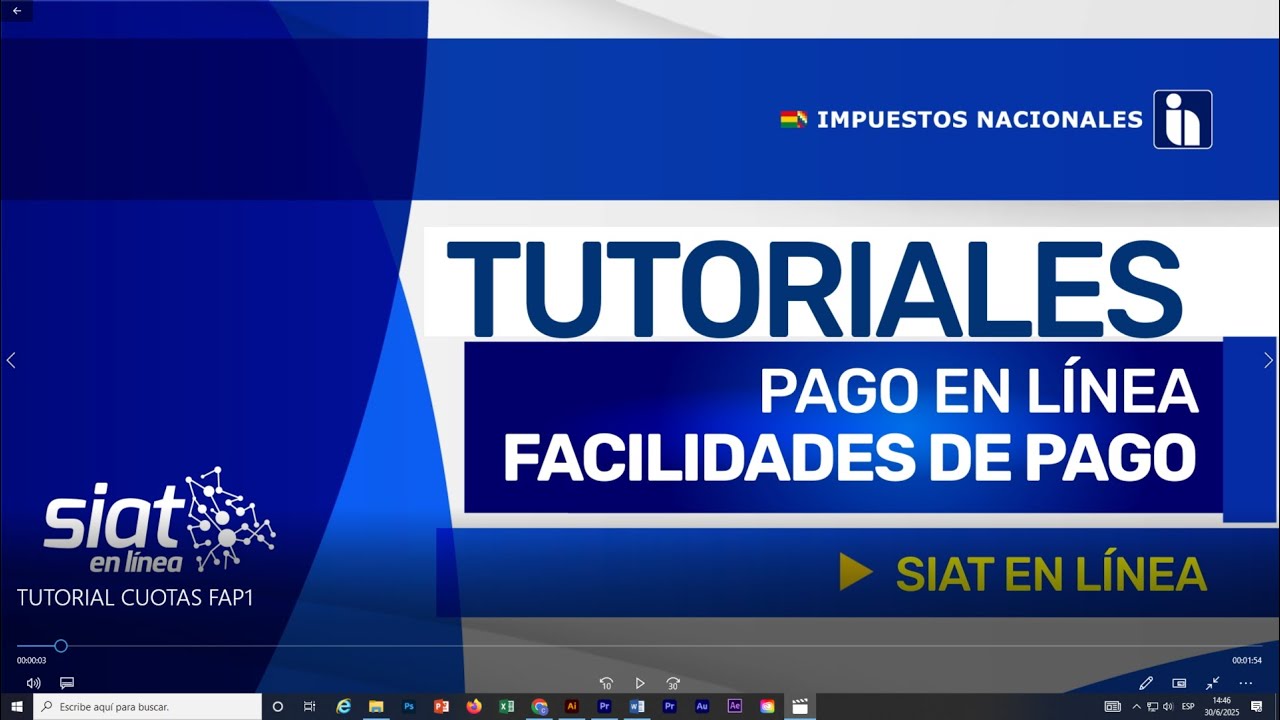Open Adobe Audition from the taskbar
The image size is (1280, 720).
coord(702,706)
